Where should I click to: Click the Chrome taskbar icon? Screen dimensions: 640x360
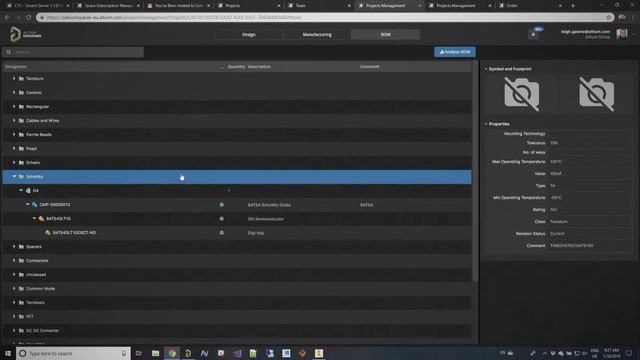click(172, 353)
